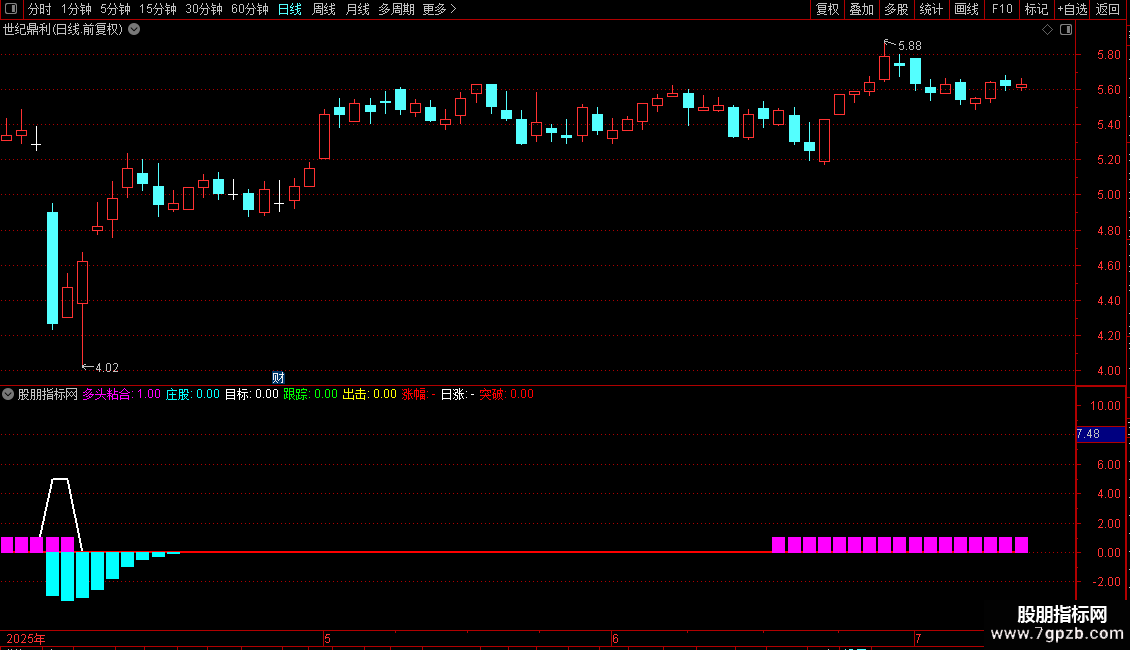
Task: Click the 叠加 overlay button
Action: (x=862, y=9)
